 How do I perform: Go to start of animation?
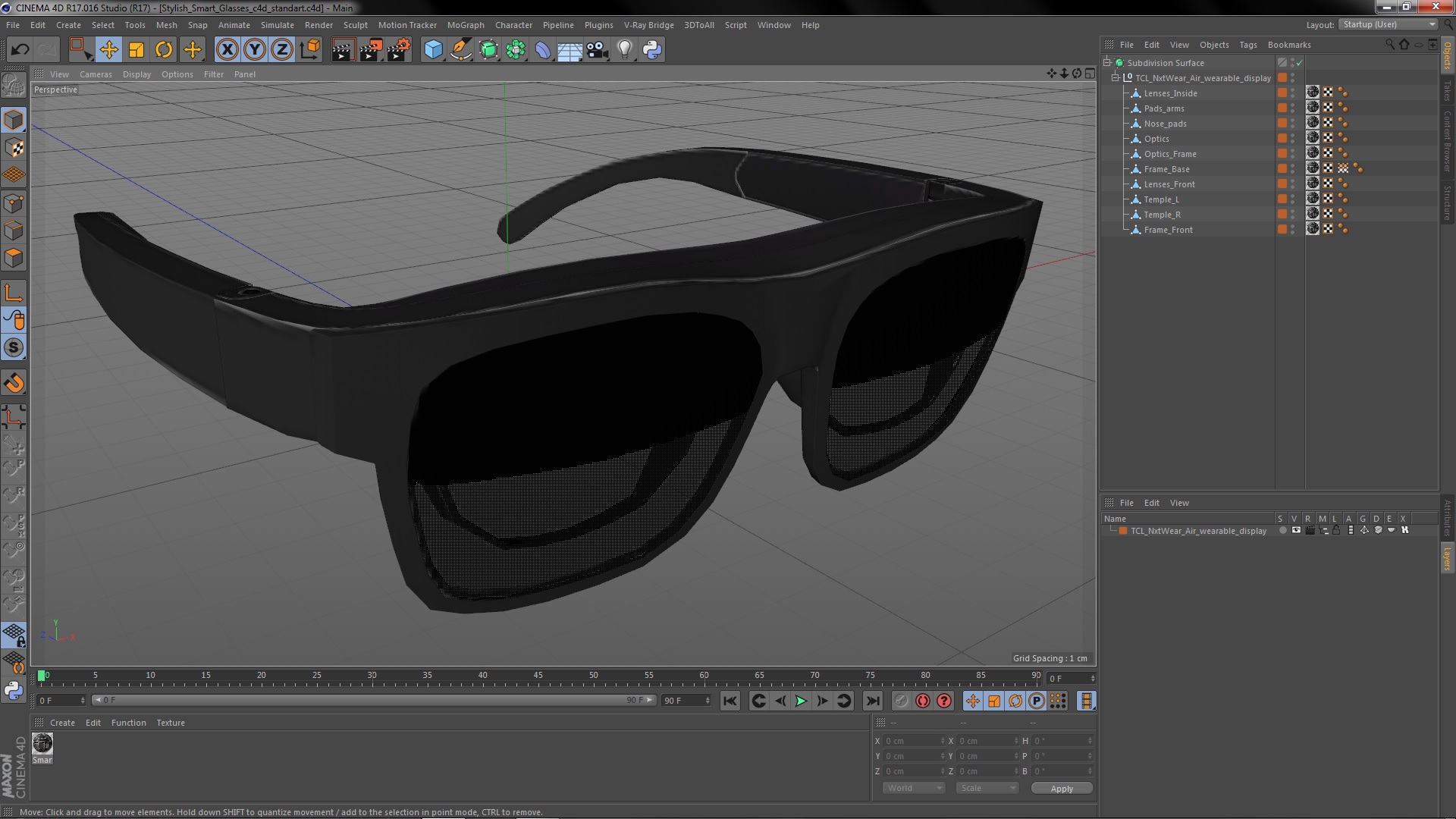(730, 701)
